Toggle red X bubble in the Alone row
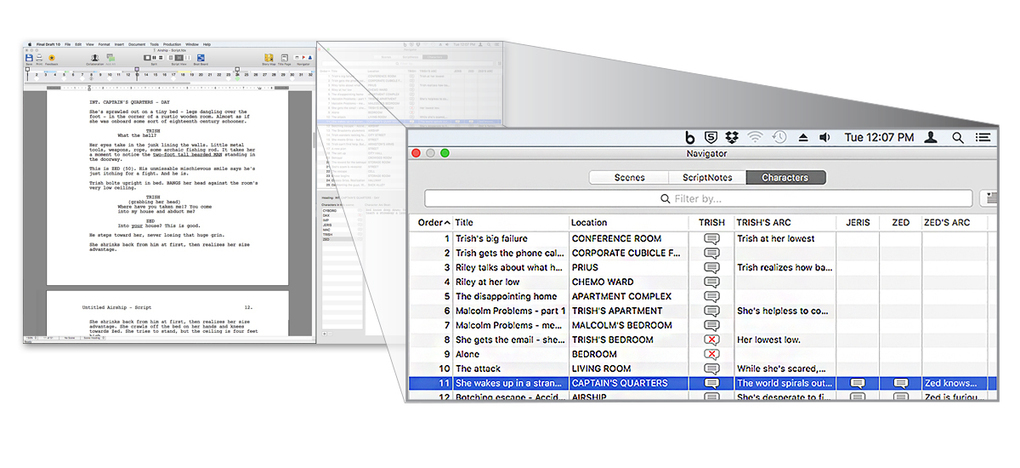 [x=712, y=354]
